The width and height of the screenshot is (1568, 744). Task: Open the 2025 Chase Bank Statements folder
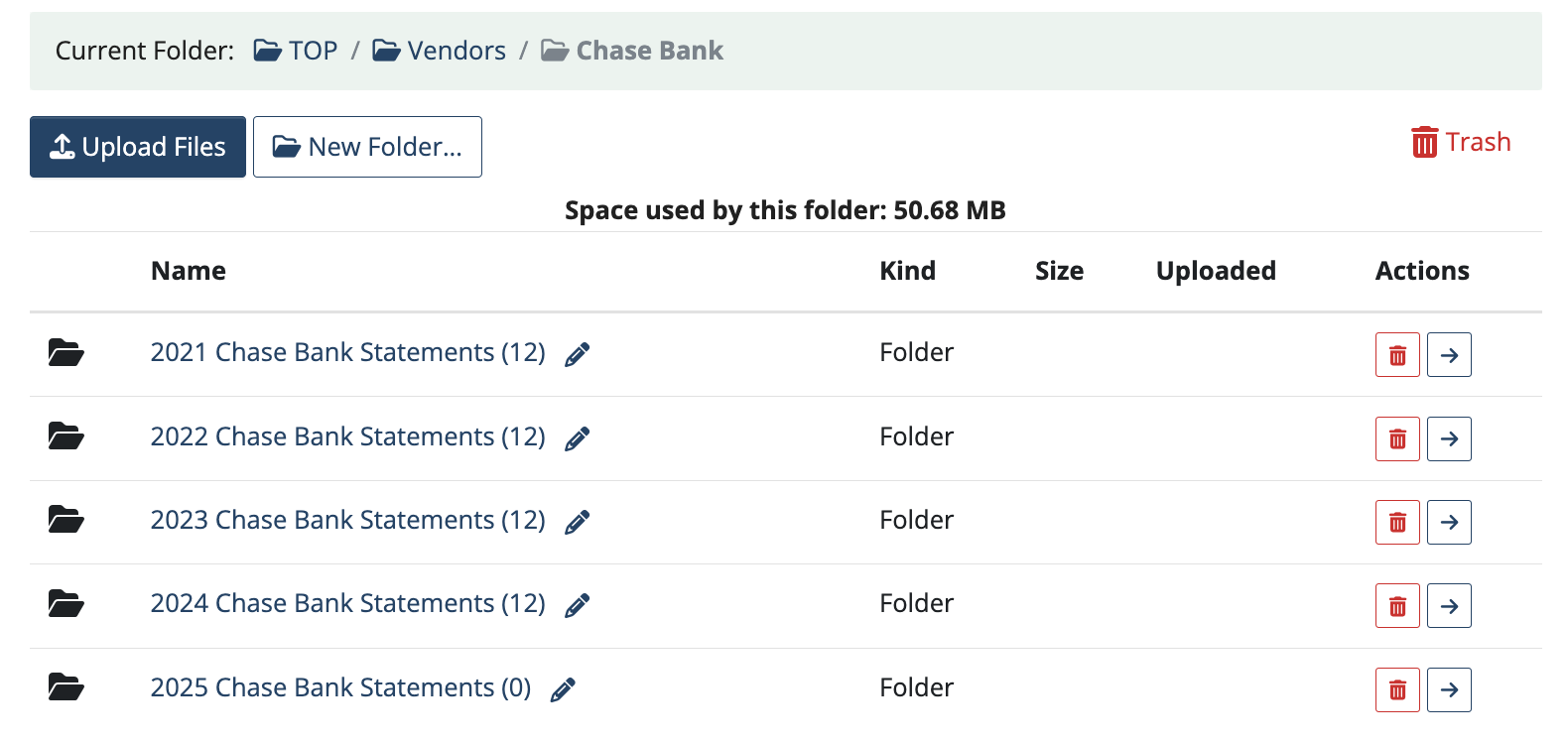click(340, 687)
